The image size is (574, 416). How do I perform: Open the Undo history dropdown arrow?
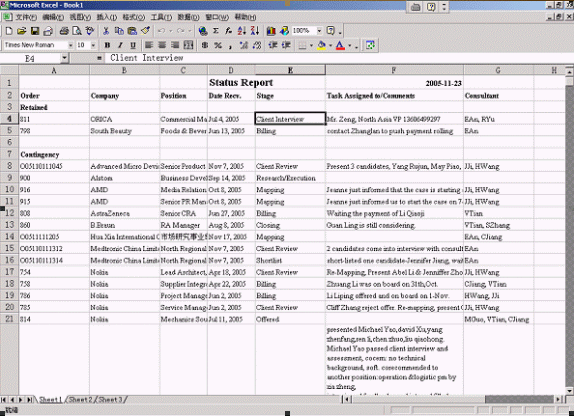pyautogui.click(x=170, y=31)
